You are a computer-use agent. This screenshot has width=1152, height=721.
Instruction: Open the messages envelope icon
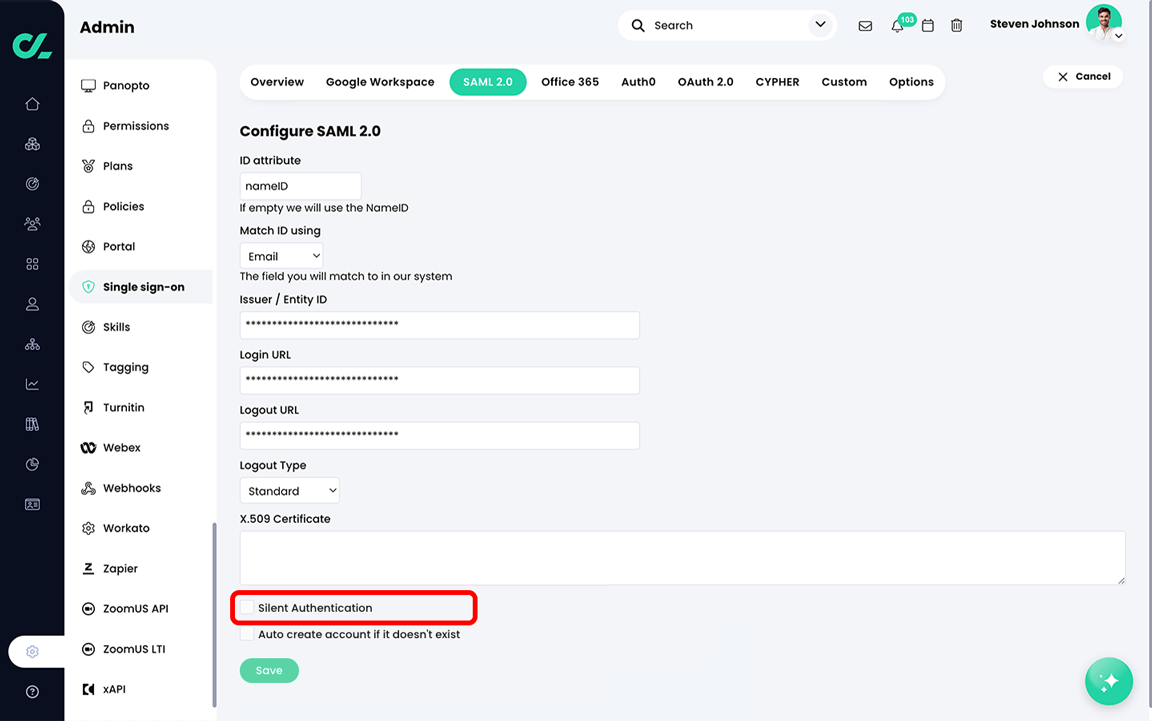pyautogui.click(x=865, y=25)
